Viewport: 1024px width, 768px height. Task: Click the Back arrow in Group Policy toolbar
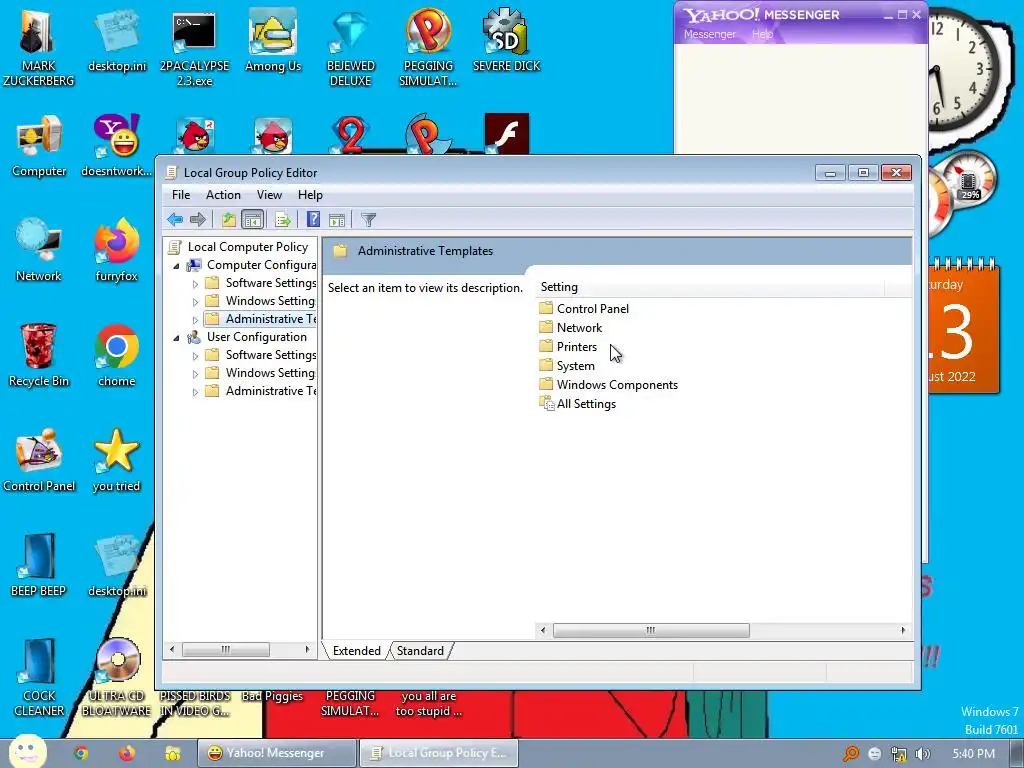174,219
